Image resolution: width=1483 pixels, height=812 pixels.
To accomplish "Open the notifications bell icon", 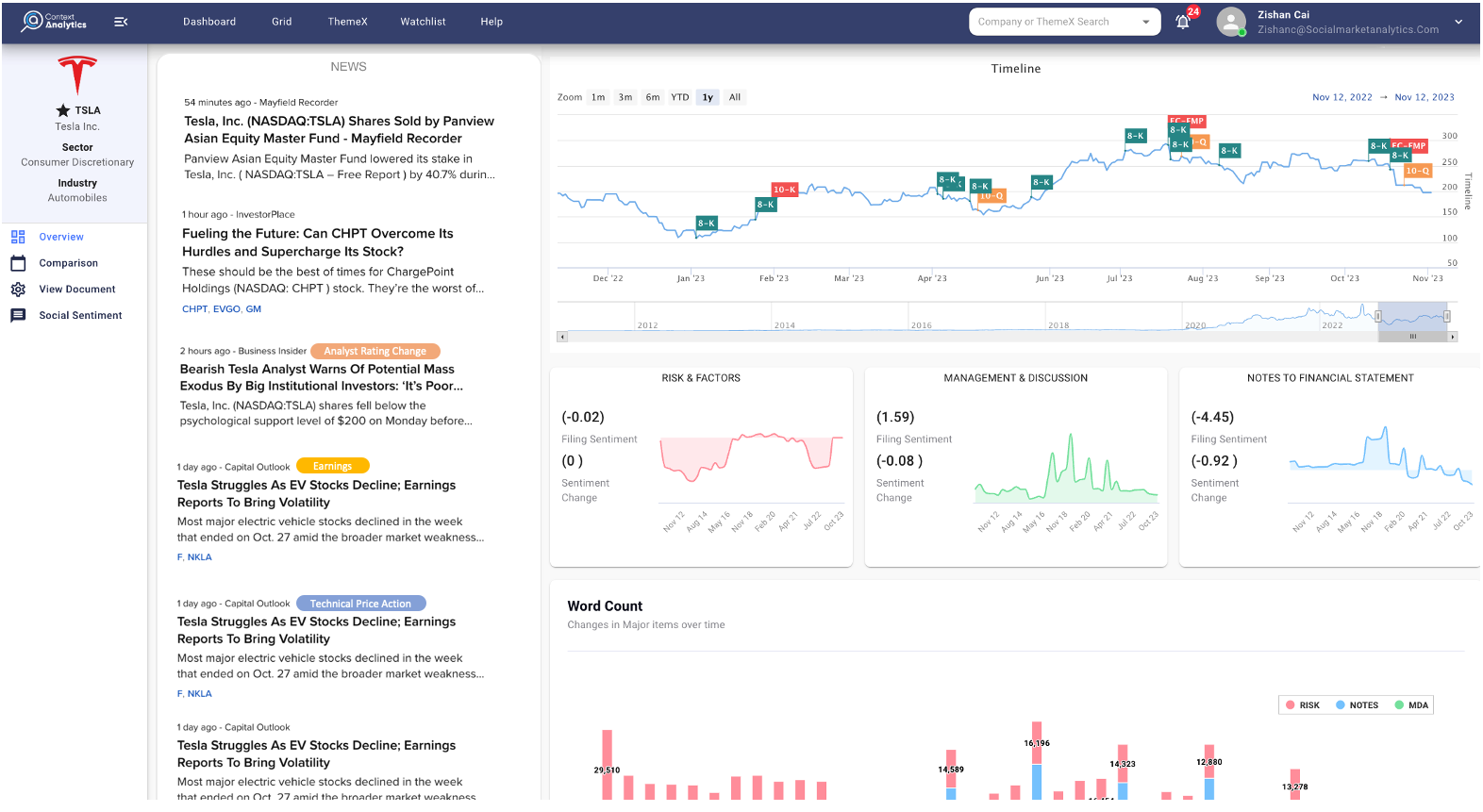I will click(1182, 22).
